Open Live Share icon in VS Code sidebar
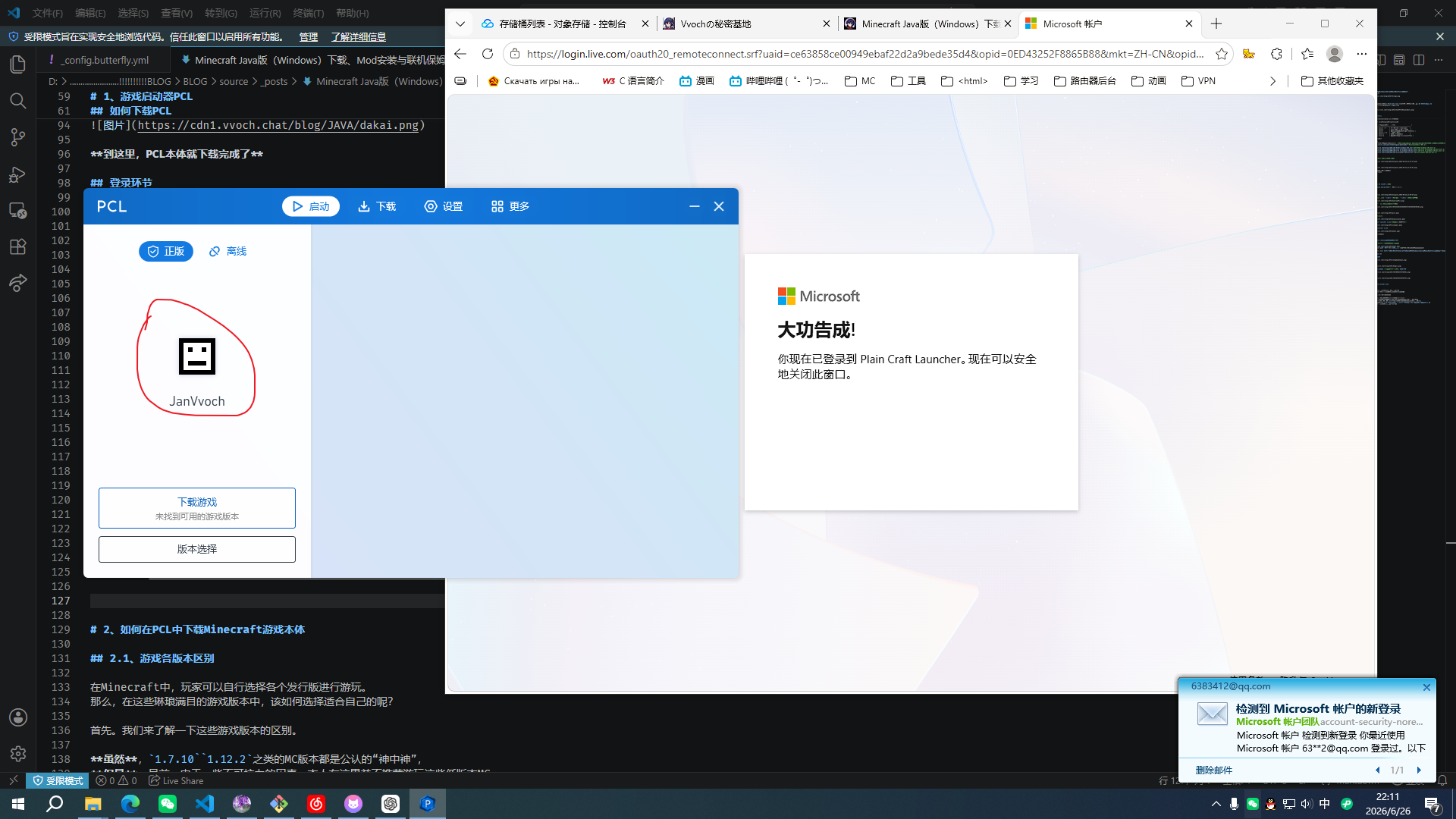The height and width of the screenshot is (819, 1456). [x=18, y=284]
